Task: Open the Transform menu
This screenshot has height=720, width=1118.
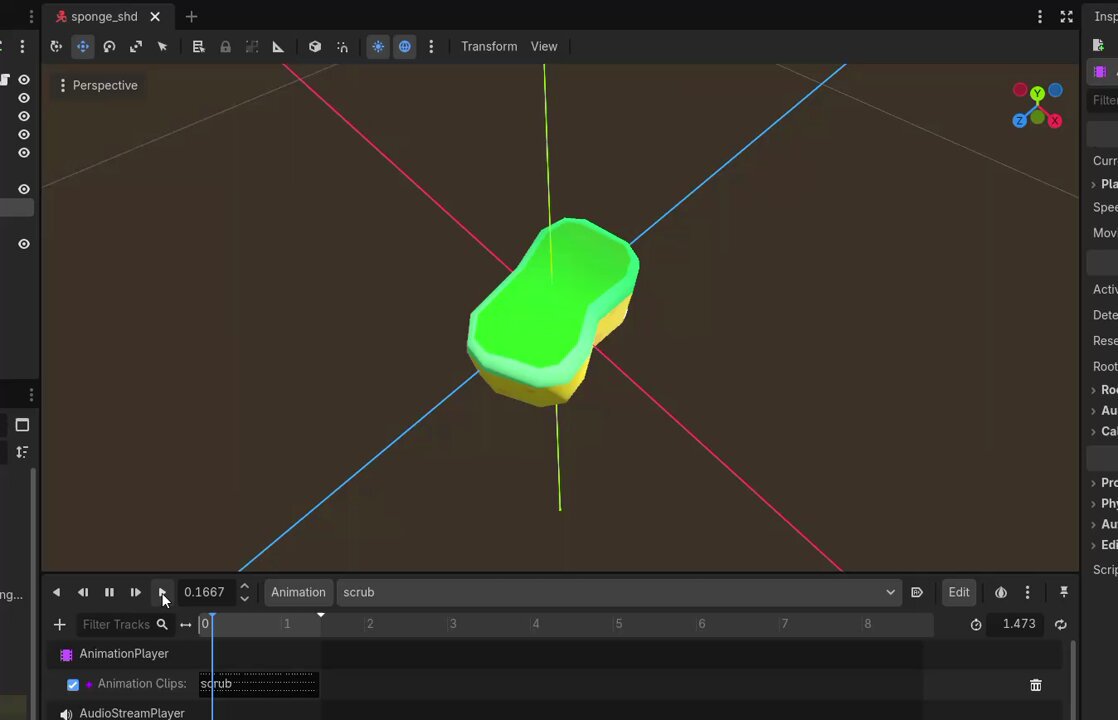Action: pos(489,46)
